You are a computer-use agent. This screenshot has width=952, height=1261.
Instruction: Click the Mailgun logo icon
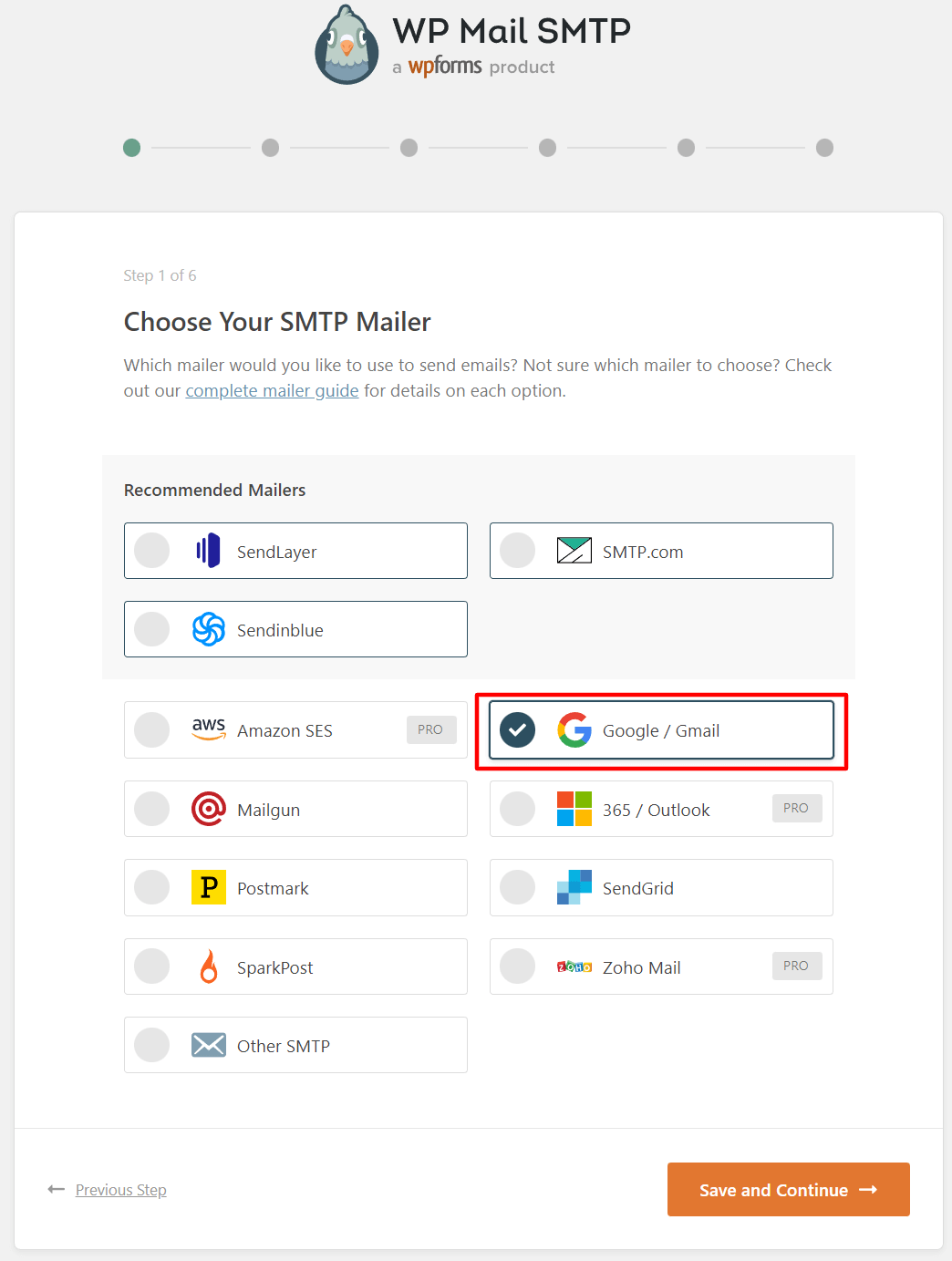(209, 809)
